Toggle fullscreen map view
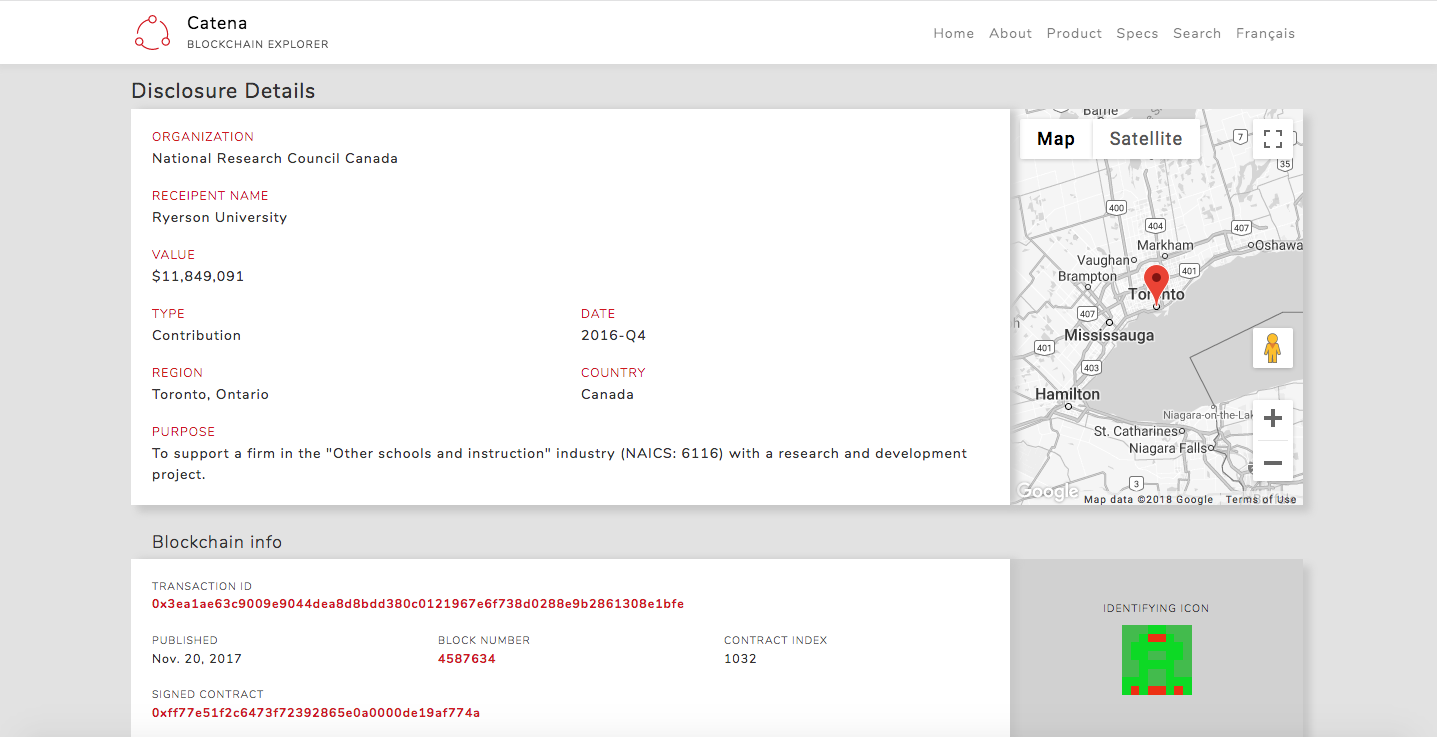Image resolution: width=1437 pixels, height=737 pixels. [1273, 139]
